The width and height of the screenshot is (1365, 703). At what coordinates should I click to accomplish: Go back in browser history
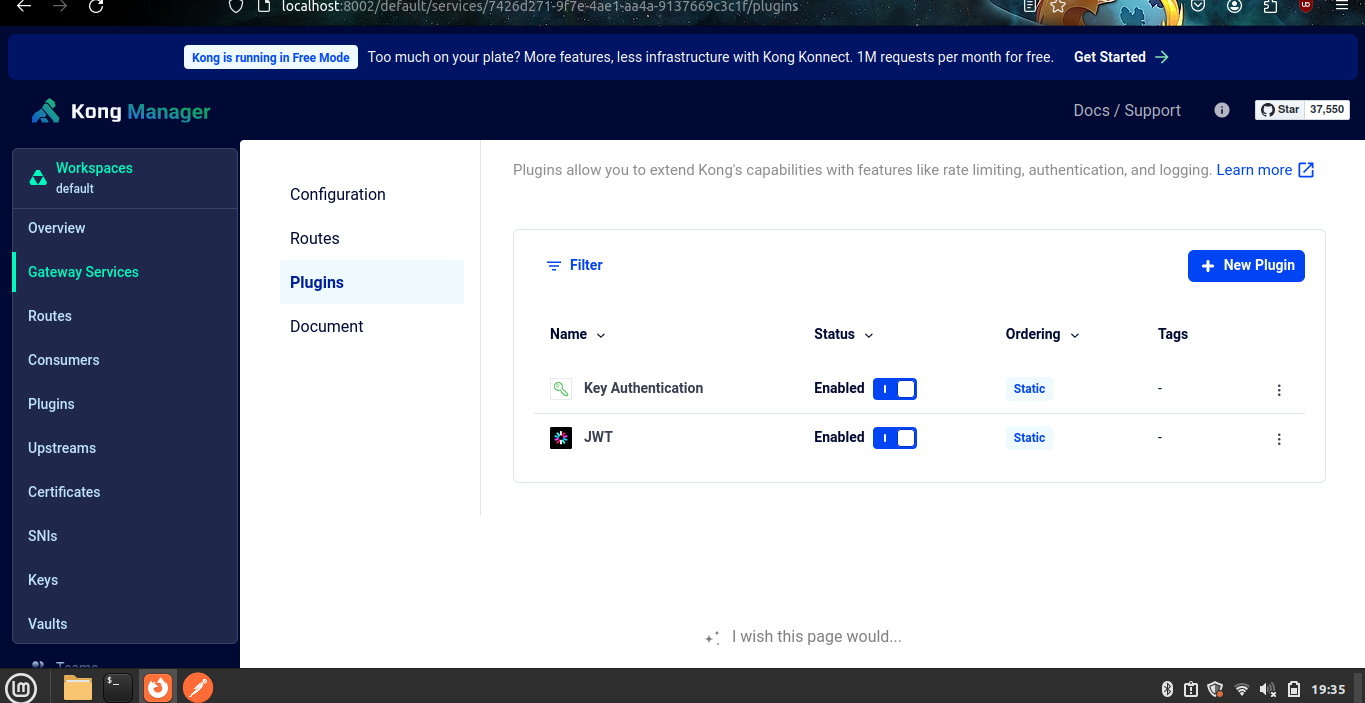(24, 6)
